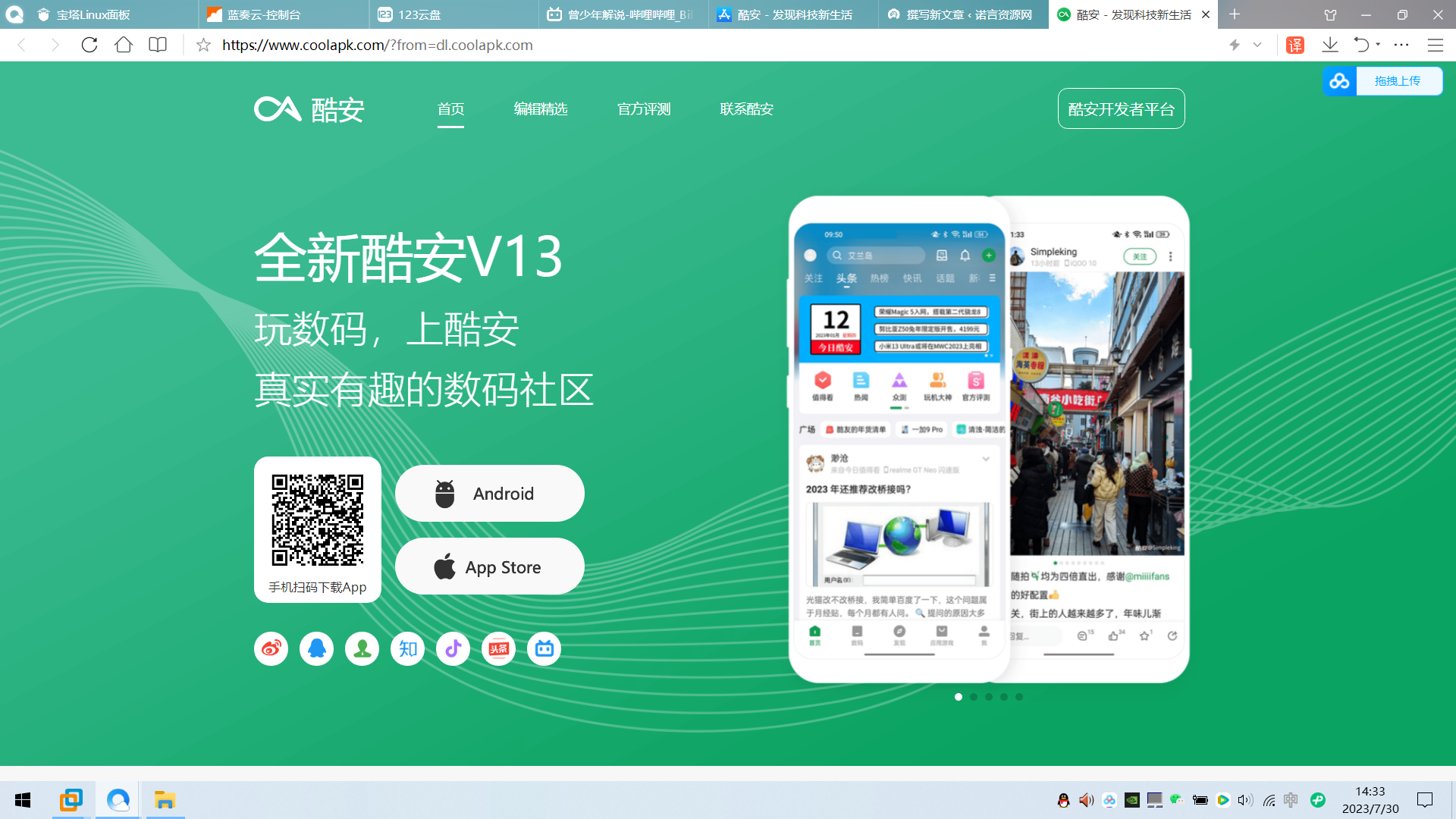1456x819 pixels.
Task: Click the QR code image
Action: (x=318, y=520)
